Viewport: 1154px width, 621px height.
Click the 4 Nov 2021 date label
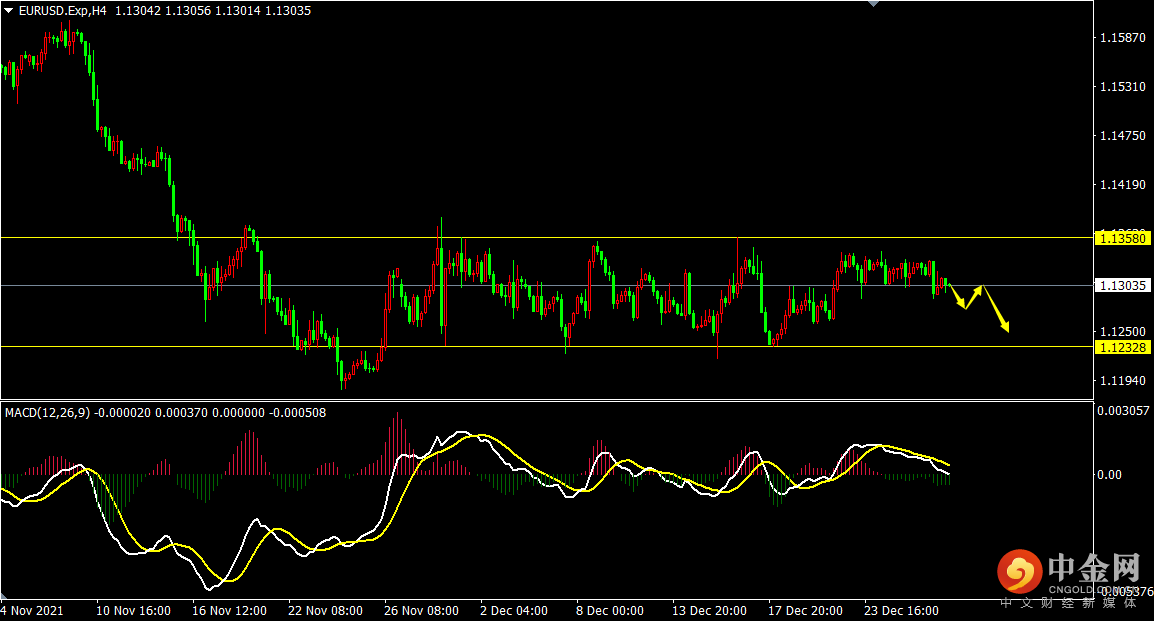point(32,611)
